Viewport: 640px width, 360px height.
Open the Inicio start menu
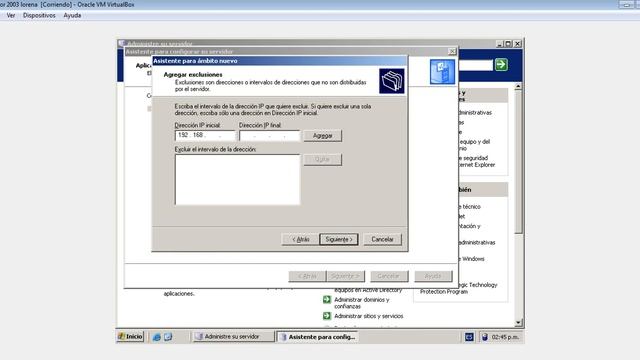130,337
